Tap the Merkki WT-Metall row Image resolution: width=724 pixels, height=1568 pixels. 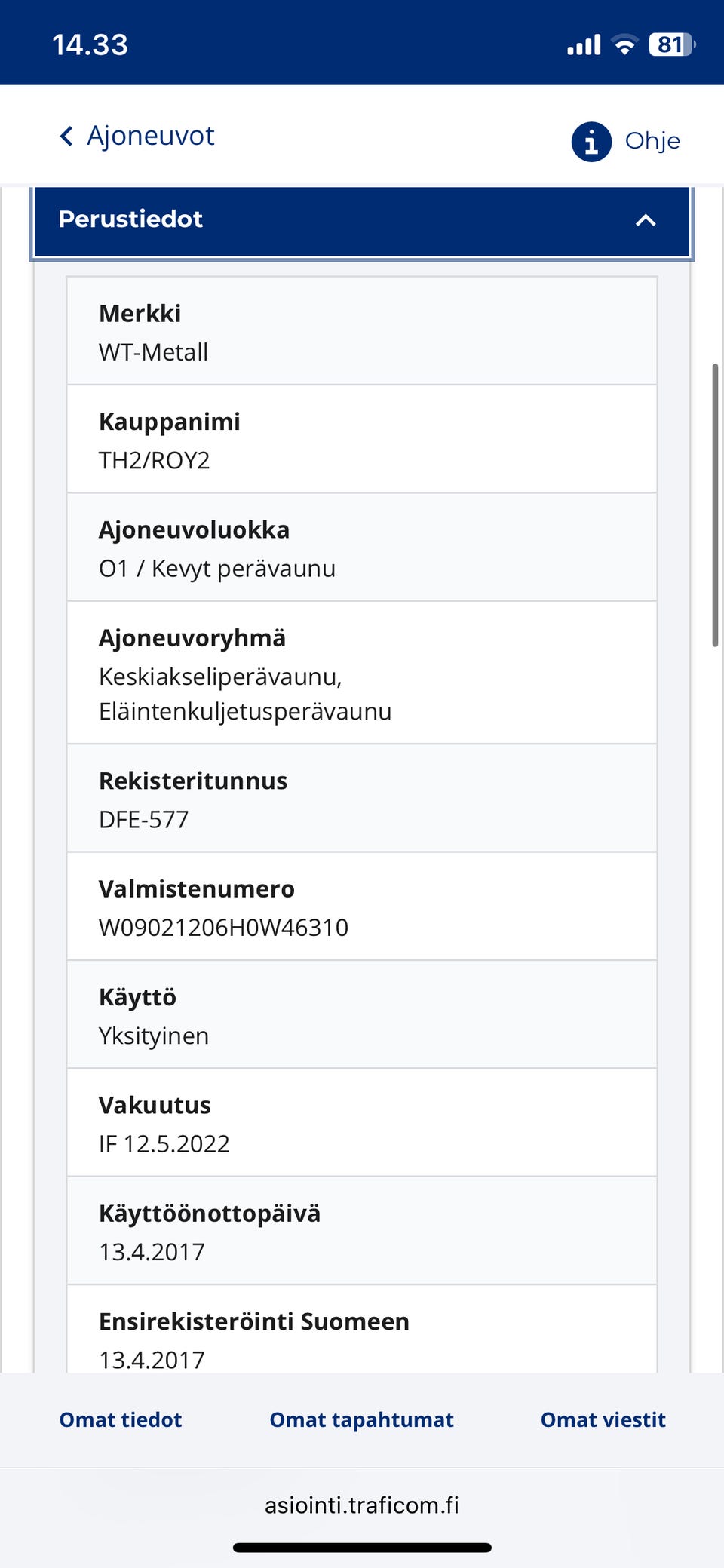pyautogui.click(x=362, y=332)
